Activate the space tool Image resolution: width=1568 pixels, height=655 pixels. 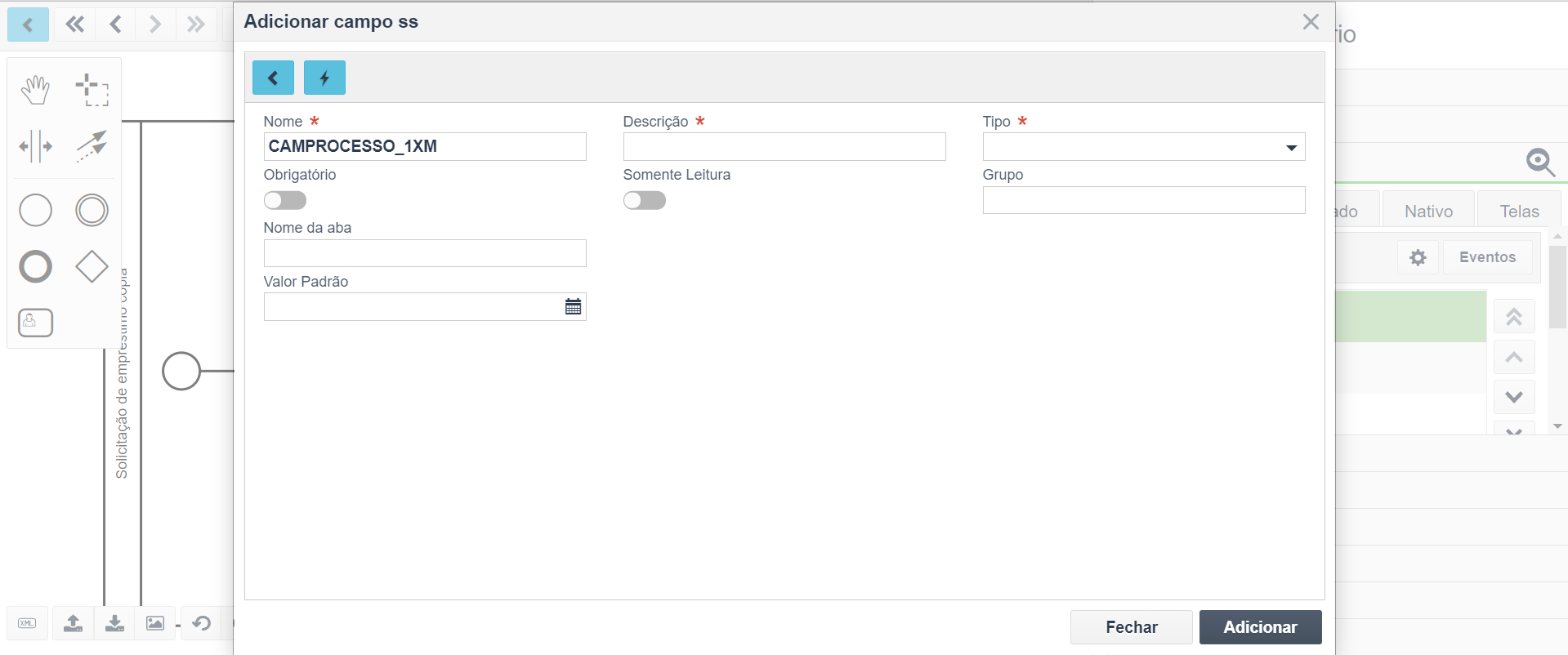pos(35,147)
